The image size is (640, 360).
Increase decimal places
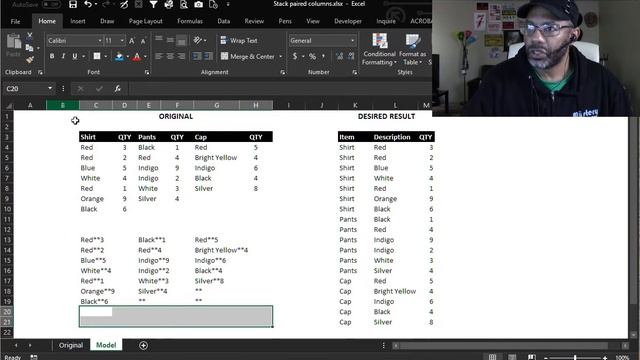pyautogui.click(x=340, y=56)
